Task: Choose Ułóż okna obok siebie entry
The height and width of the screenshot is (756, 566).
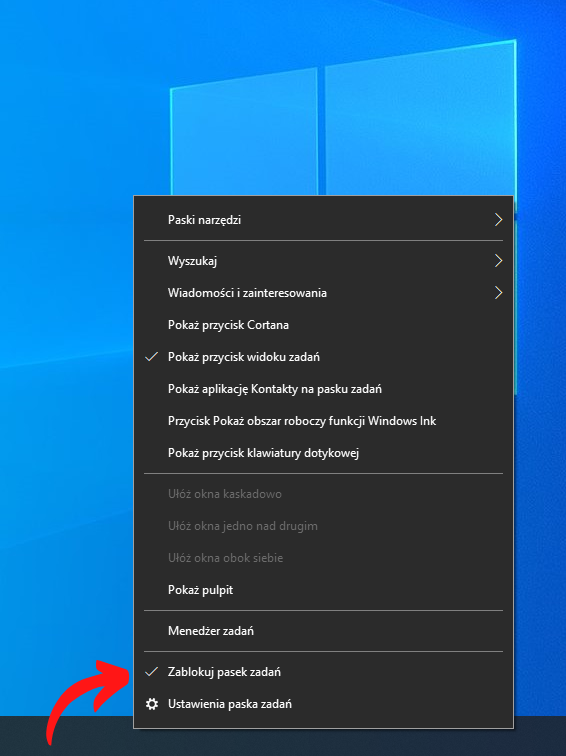Action: (x=323, y=558)
